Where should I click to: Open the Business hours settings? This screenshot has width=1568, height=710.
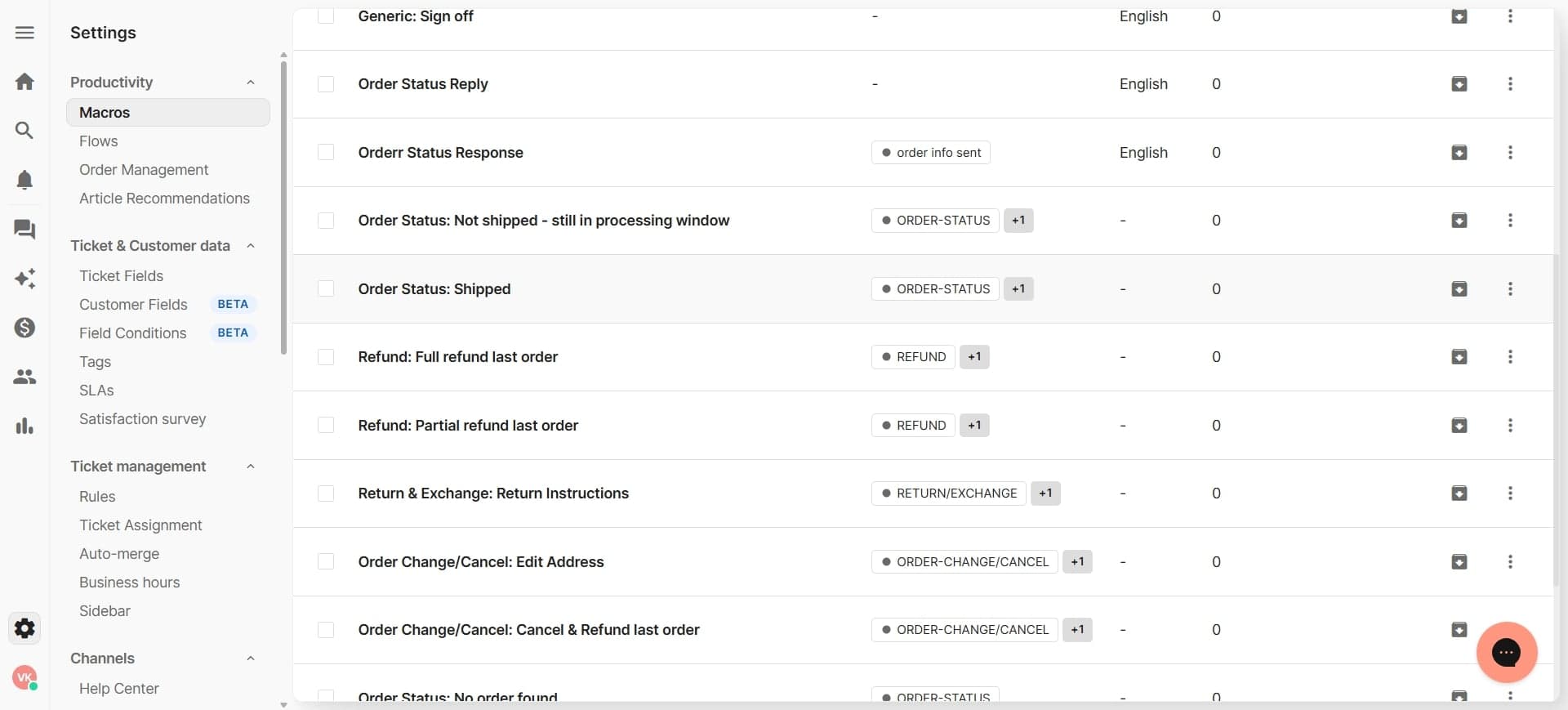pos(129,583)
